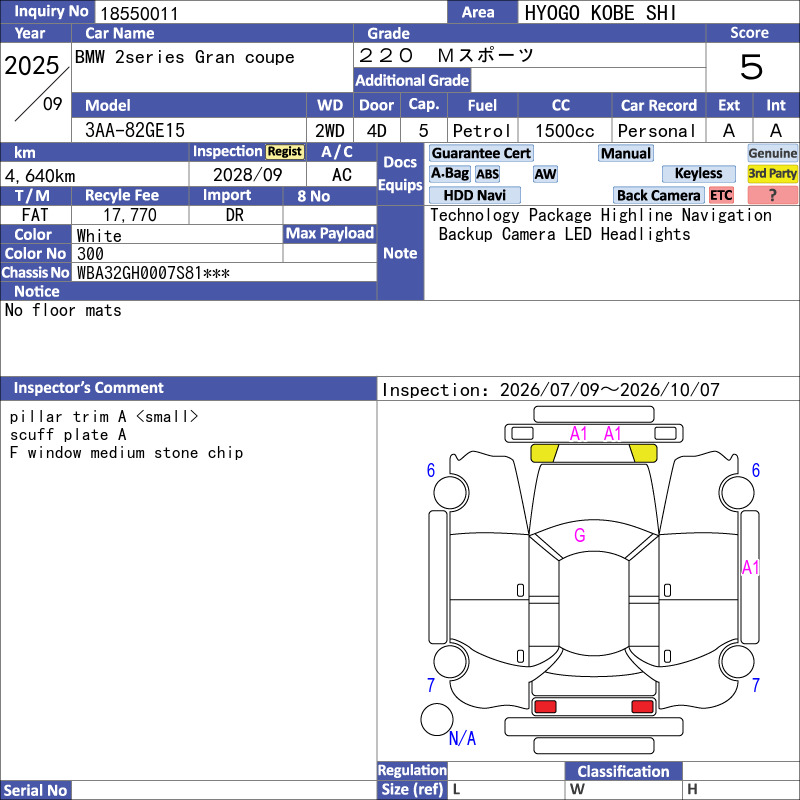Select the Back Camera badge
800x800 pixels.
click(658, 195)
